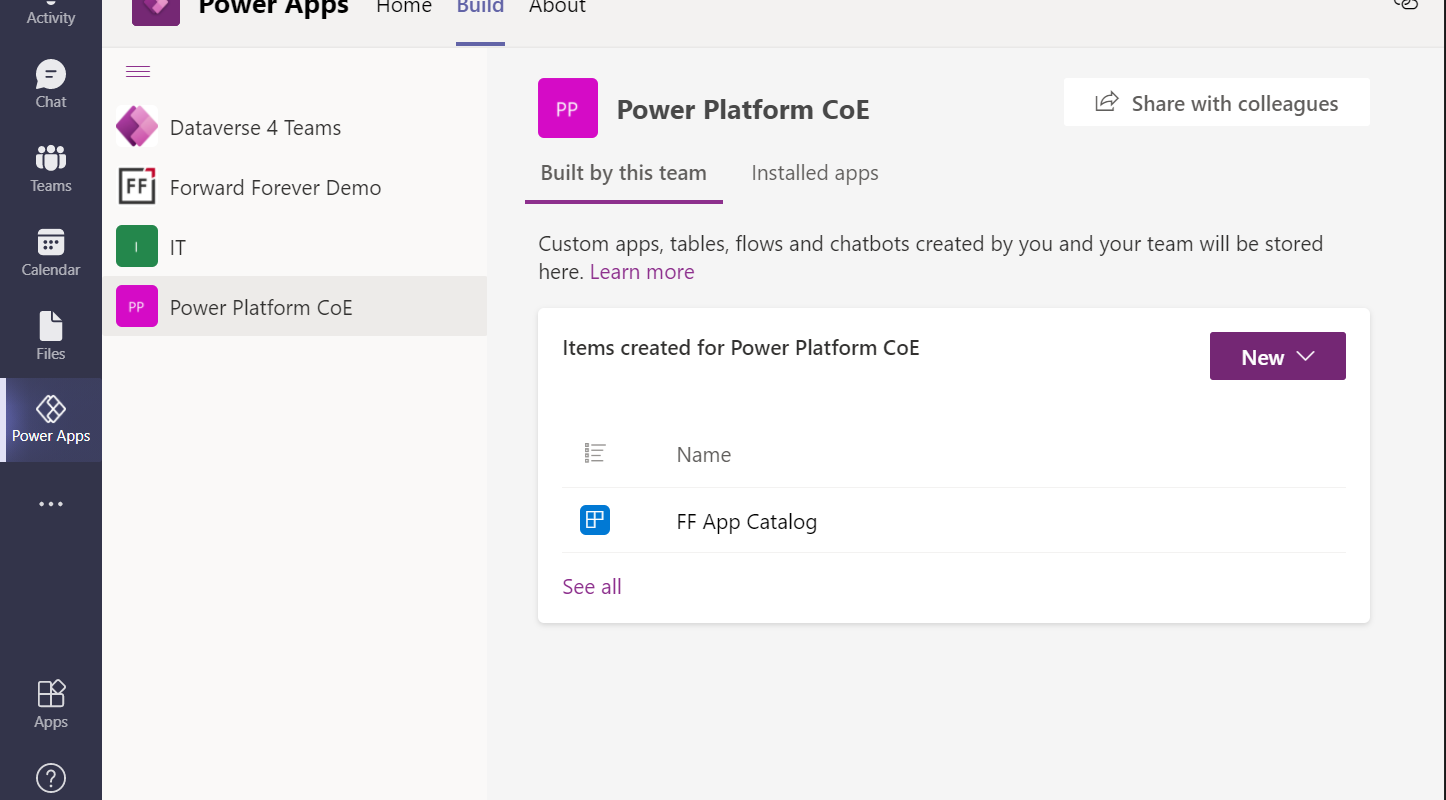Open the Calendar view
The height and width of the screenshot is (800, 1446).
click(x=51, y=252)
